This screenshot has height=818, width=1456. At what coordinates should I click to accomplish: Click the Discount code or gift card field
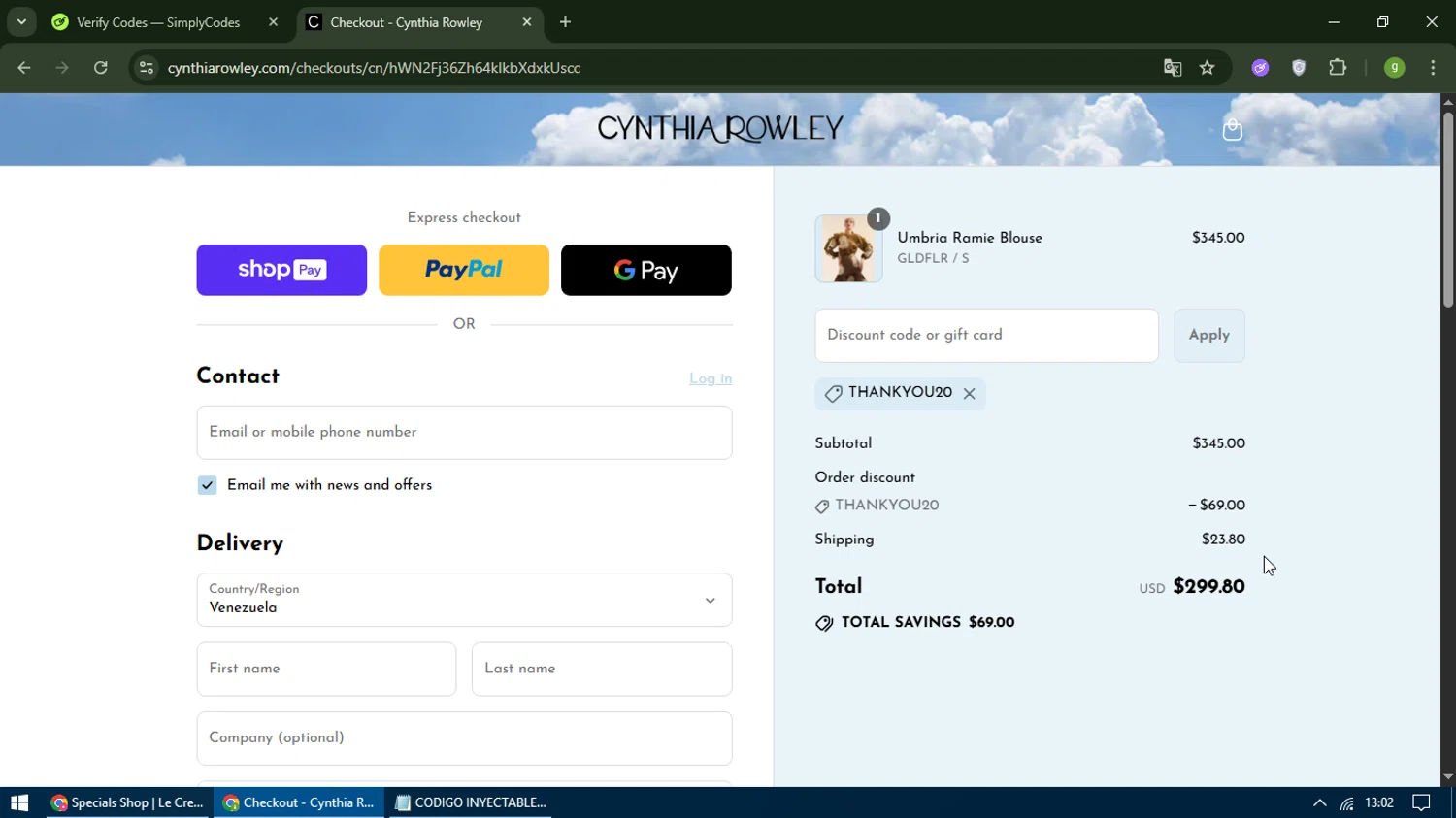coord(986,336)
